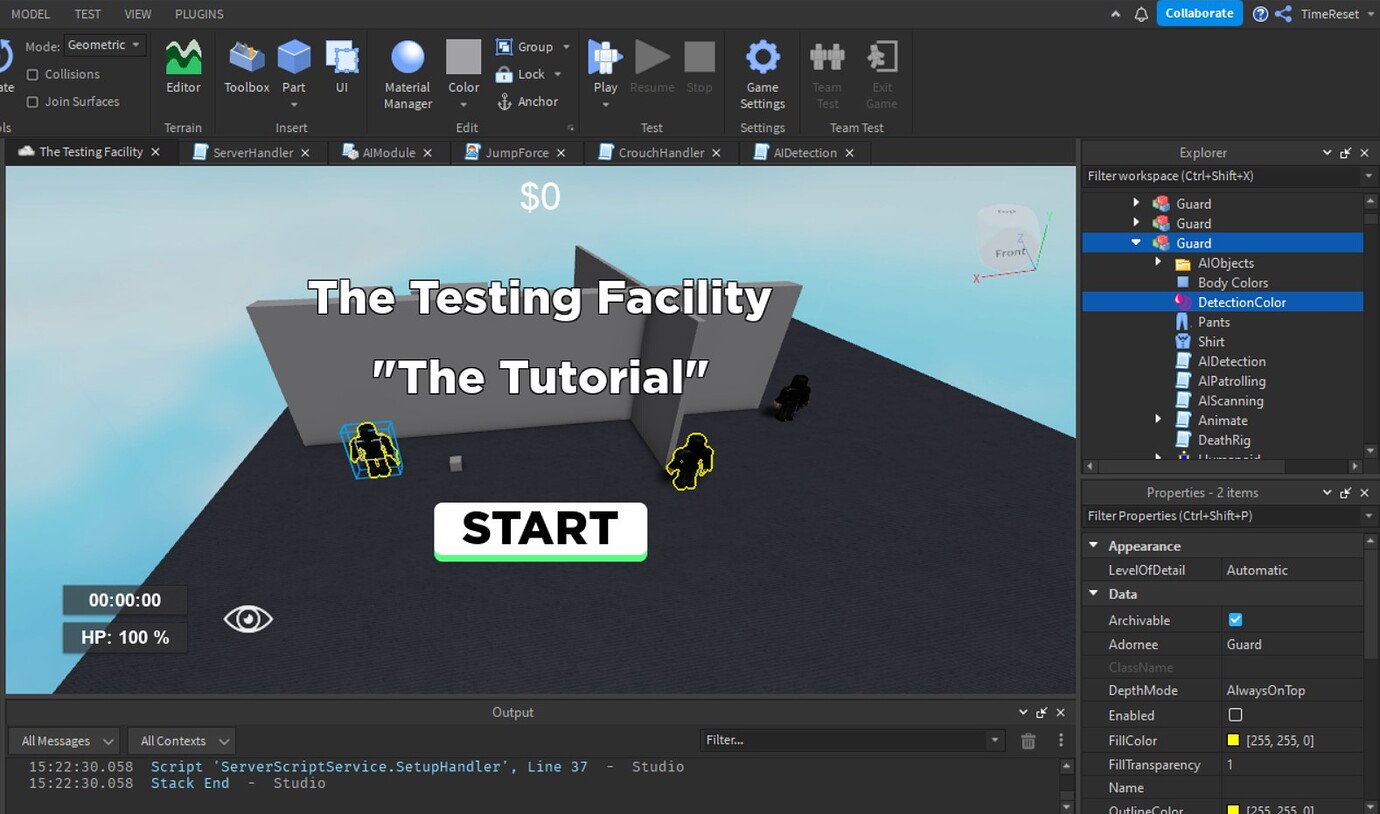Open the Toolbox
Image resolution: width=1380 pixels, height=814 pixels.
coord(246,60)
